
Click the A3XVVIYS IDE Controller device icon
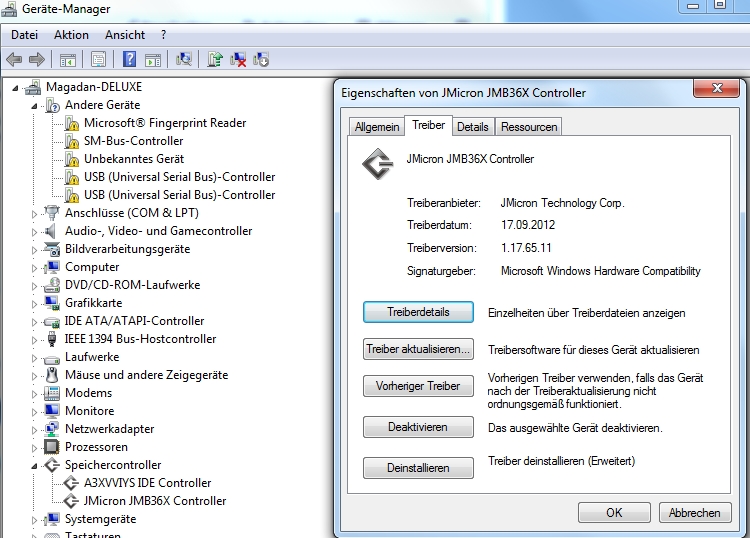click(x=71, y=483)
